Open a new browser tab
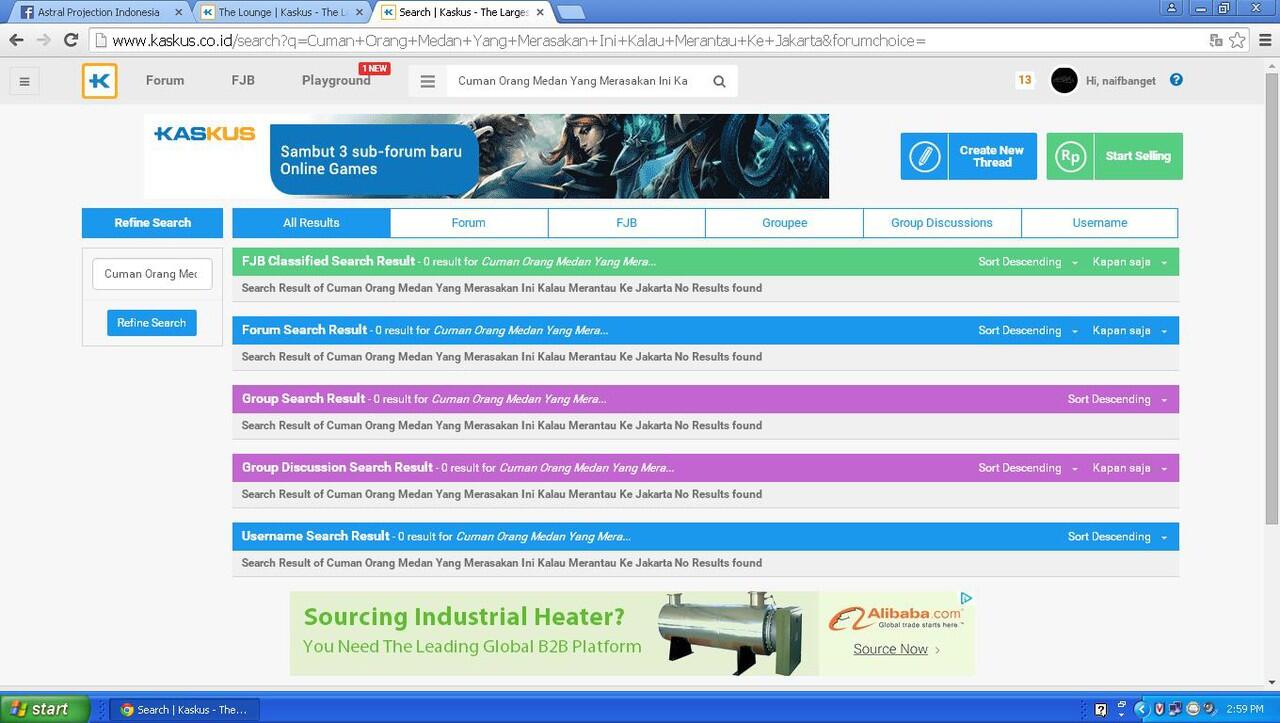Image resolution: width=1280 pixels, height=723 pixels. 570,12
